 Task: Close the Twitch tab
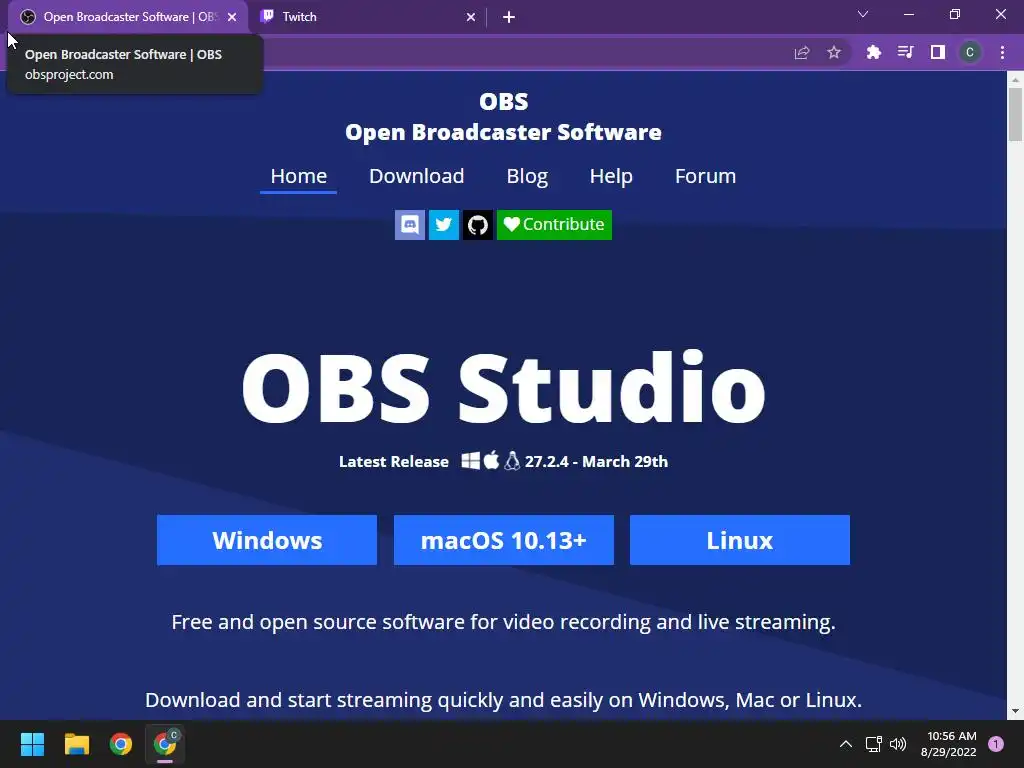pyautogui.click(x=471, y=17)
